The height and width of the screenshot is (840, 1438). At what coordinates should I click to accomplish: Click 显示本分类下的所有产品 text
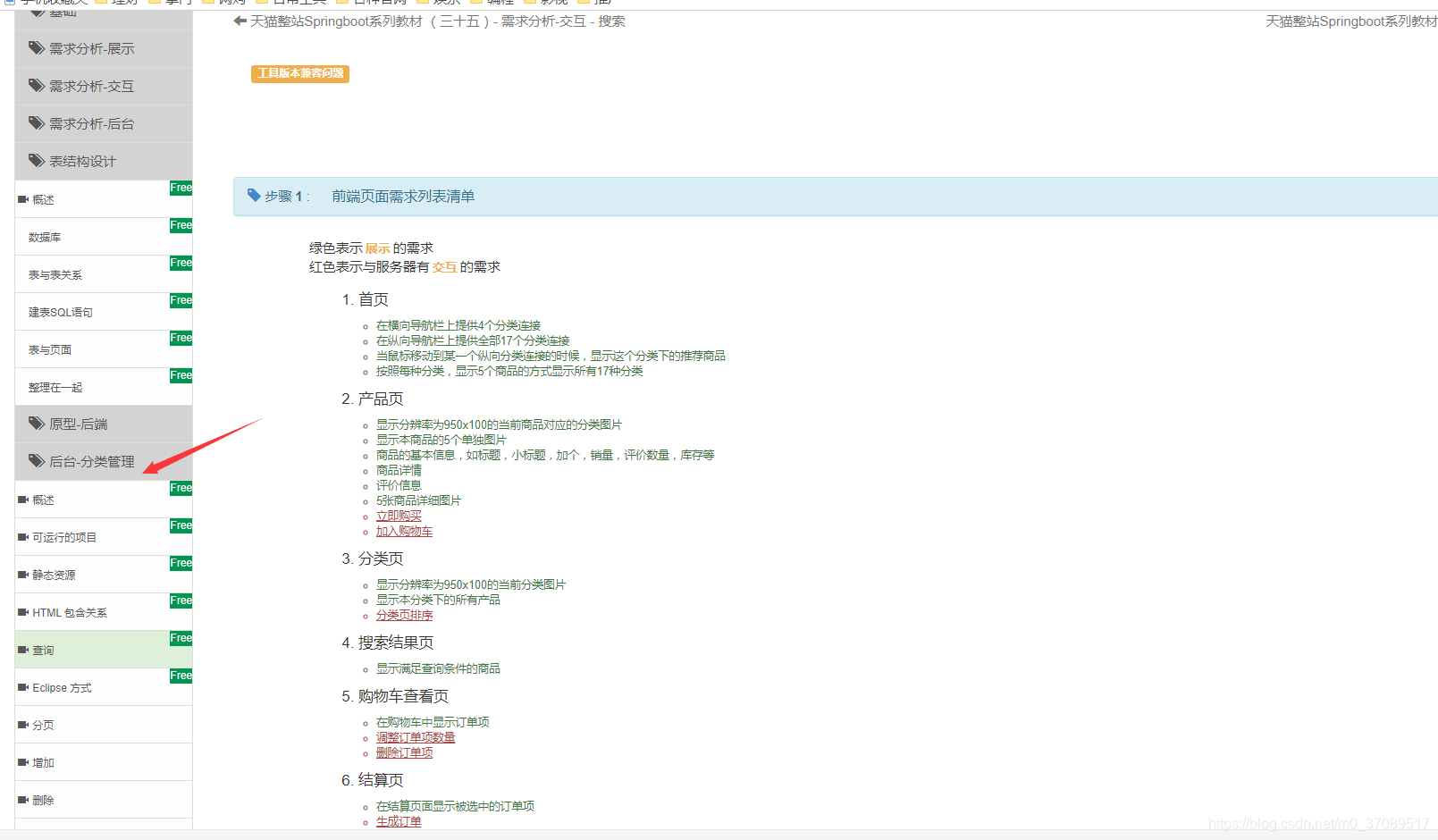click(x=438, y=600)
